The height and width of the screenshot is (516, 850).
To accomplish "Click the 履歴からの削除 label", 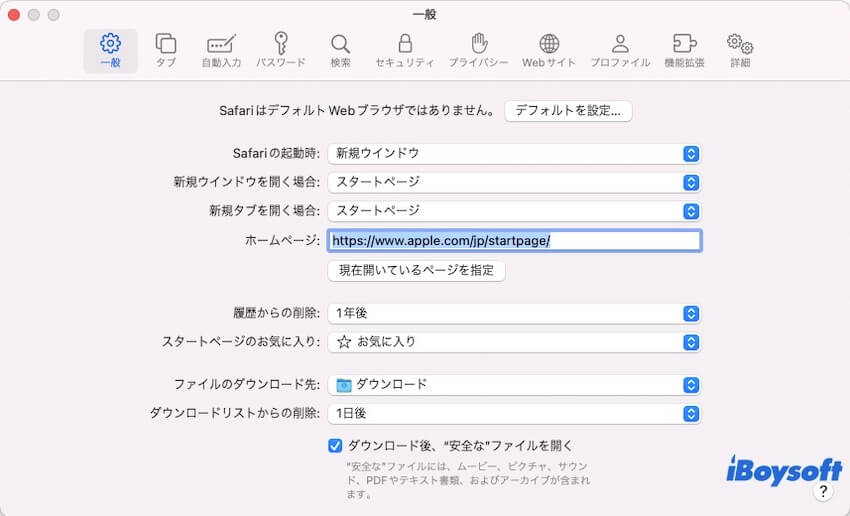I will pyautogui.click(x=276, y=313).
